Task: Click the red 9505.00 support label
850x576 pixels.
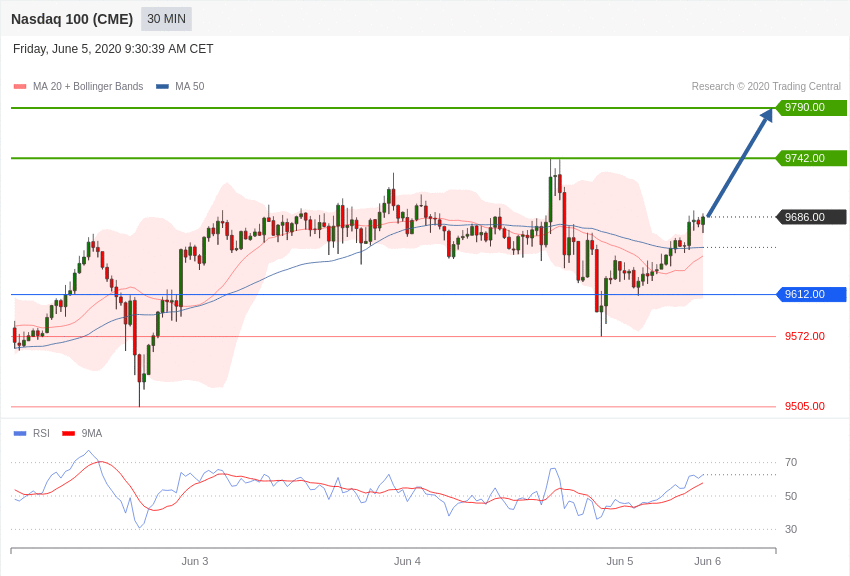Action: click(805, 406)
